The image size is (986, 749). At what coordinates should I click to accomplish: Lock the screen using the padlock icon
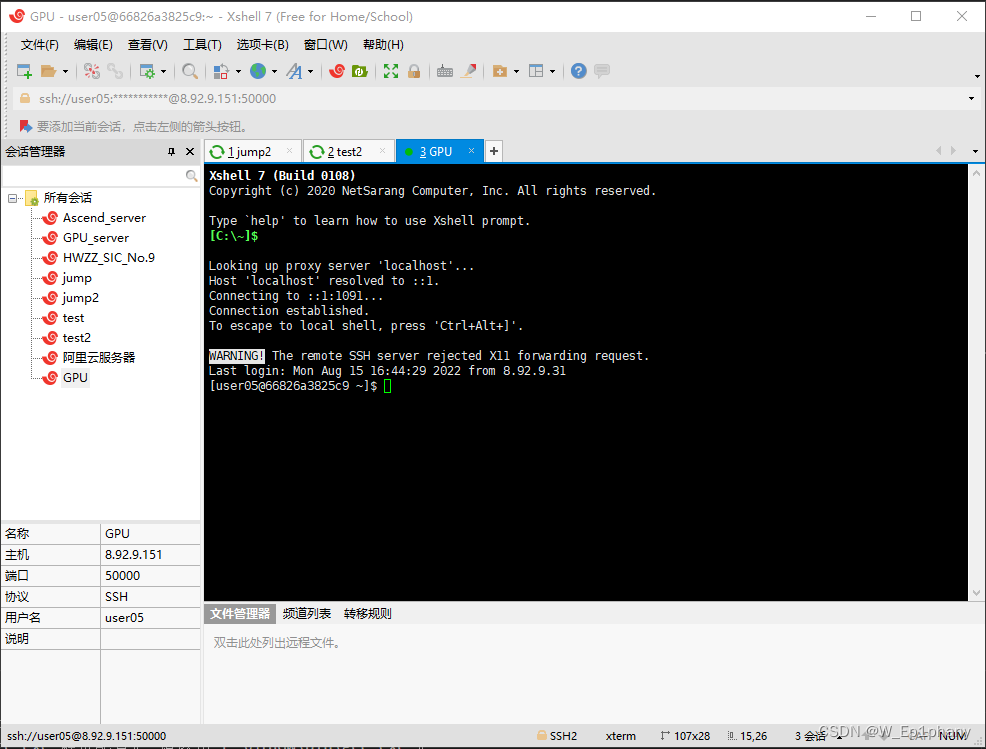pos(414,70)
